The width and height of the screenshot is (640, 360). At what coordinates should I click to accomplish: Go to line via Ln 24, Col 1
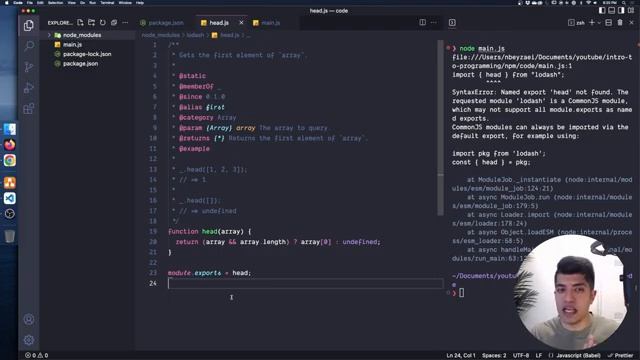point(461,356)
